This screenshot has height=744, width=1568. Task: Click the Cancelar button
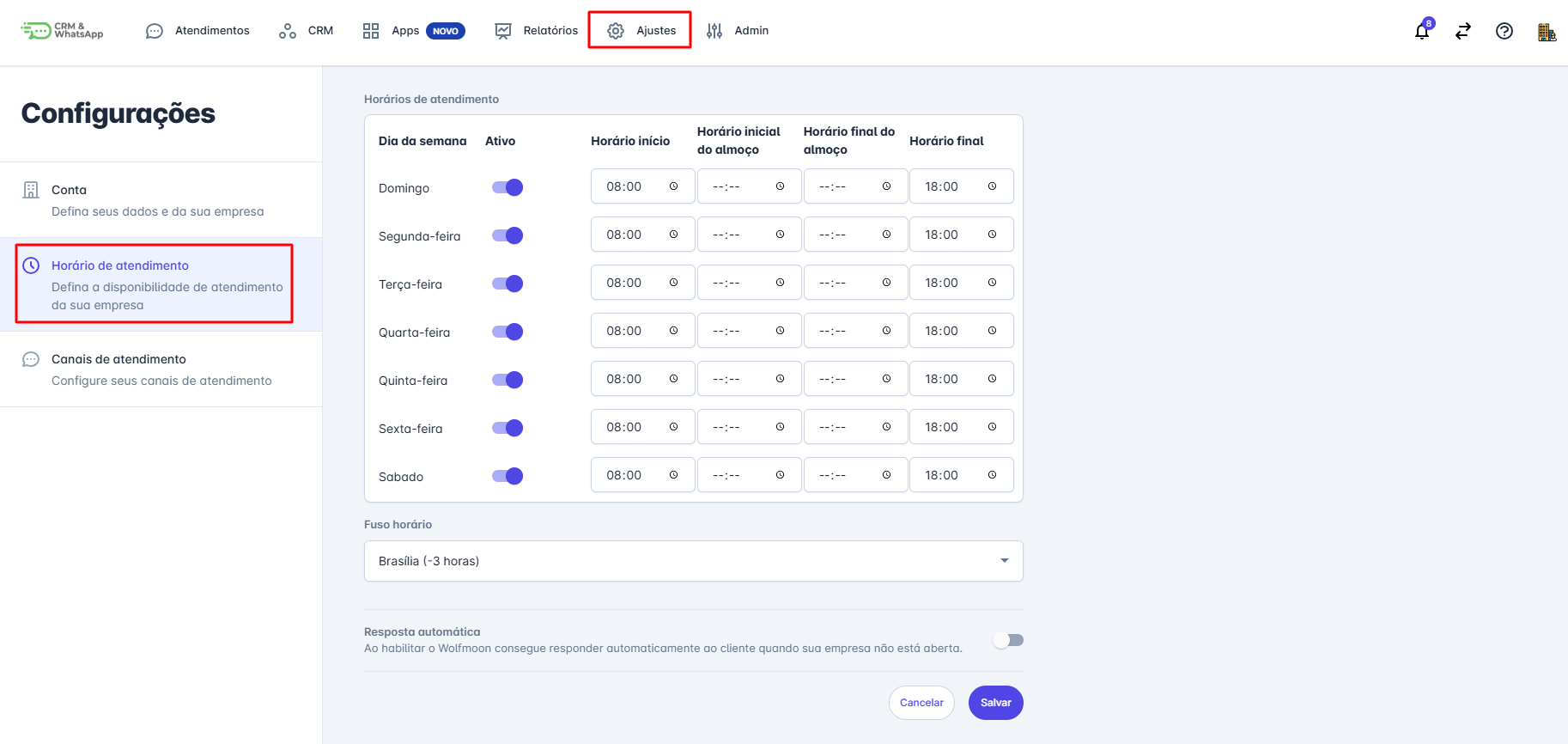pos(921,703)
